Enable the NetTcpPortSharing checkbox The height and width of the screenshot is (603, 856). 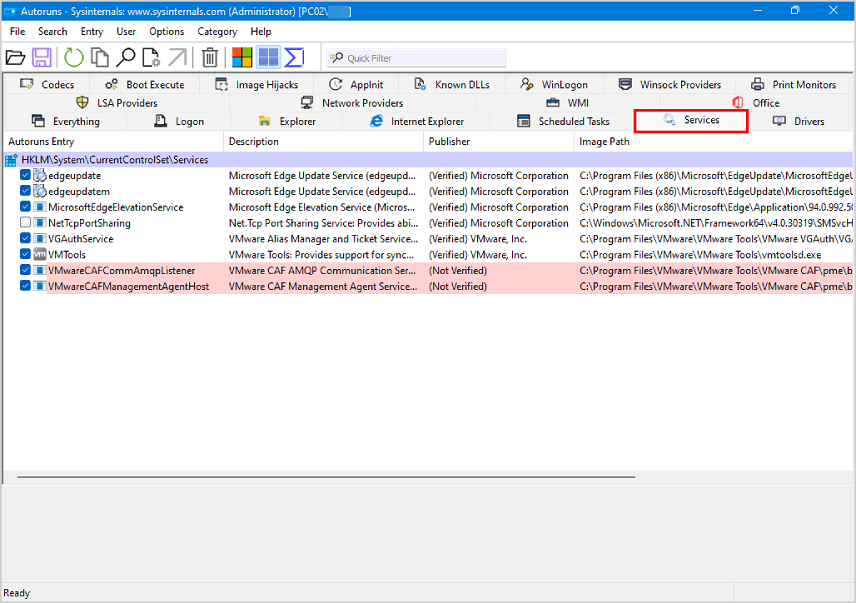coord(26,223)
